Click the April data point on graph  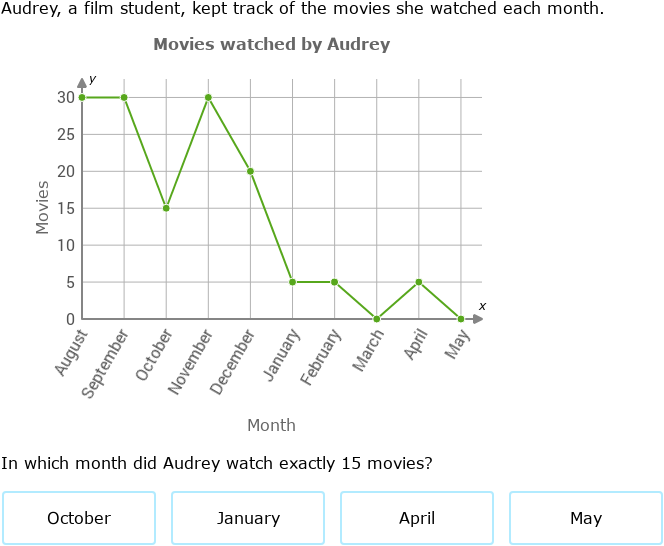coord(419,282)
